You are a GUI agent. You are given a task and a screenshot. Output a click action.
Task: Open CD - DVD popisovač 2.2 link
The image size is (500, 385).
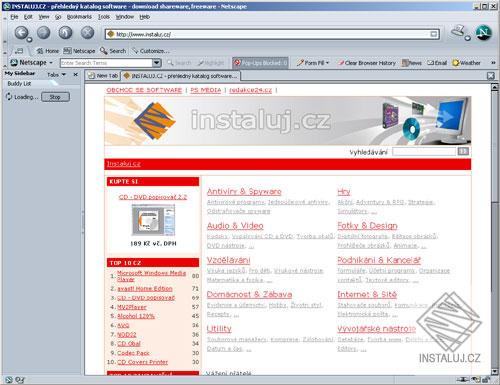coord(153,197)
